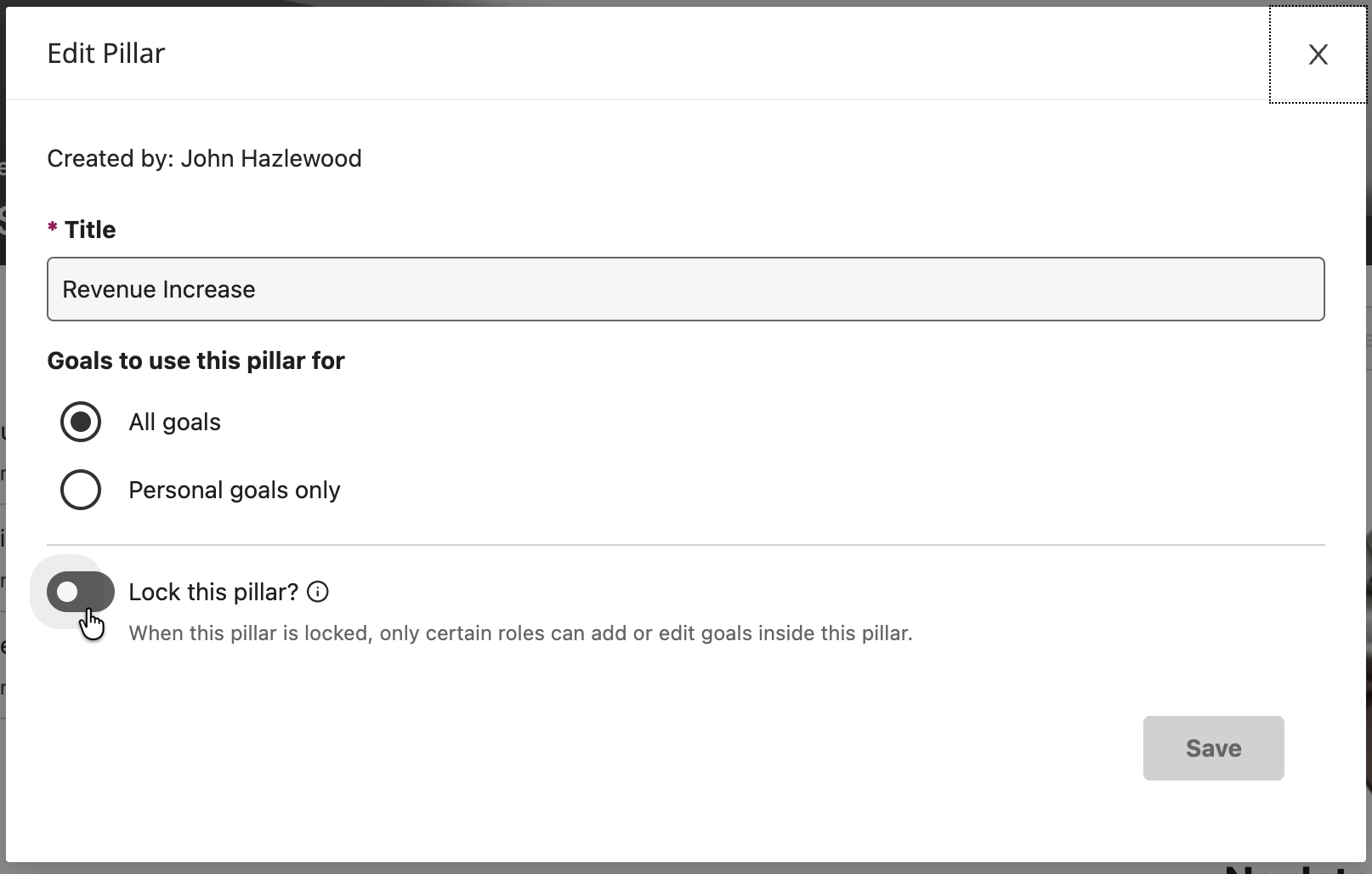Click the divider line above the lock toggle

685,544
